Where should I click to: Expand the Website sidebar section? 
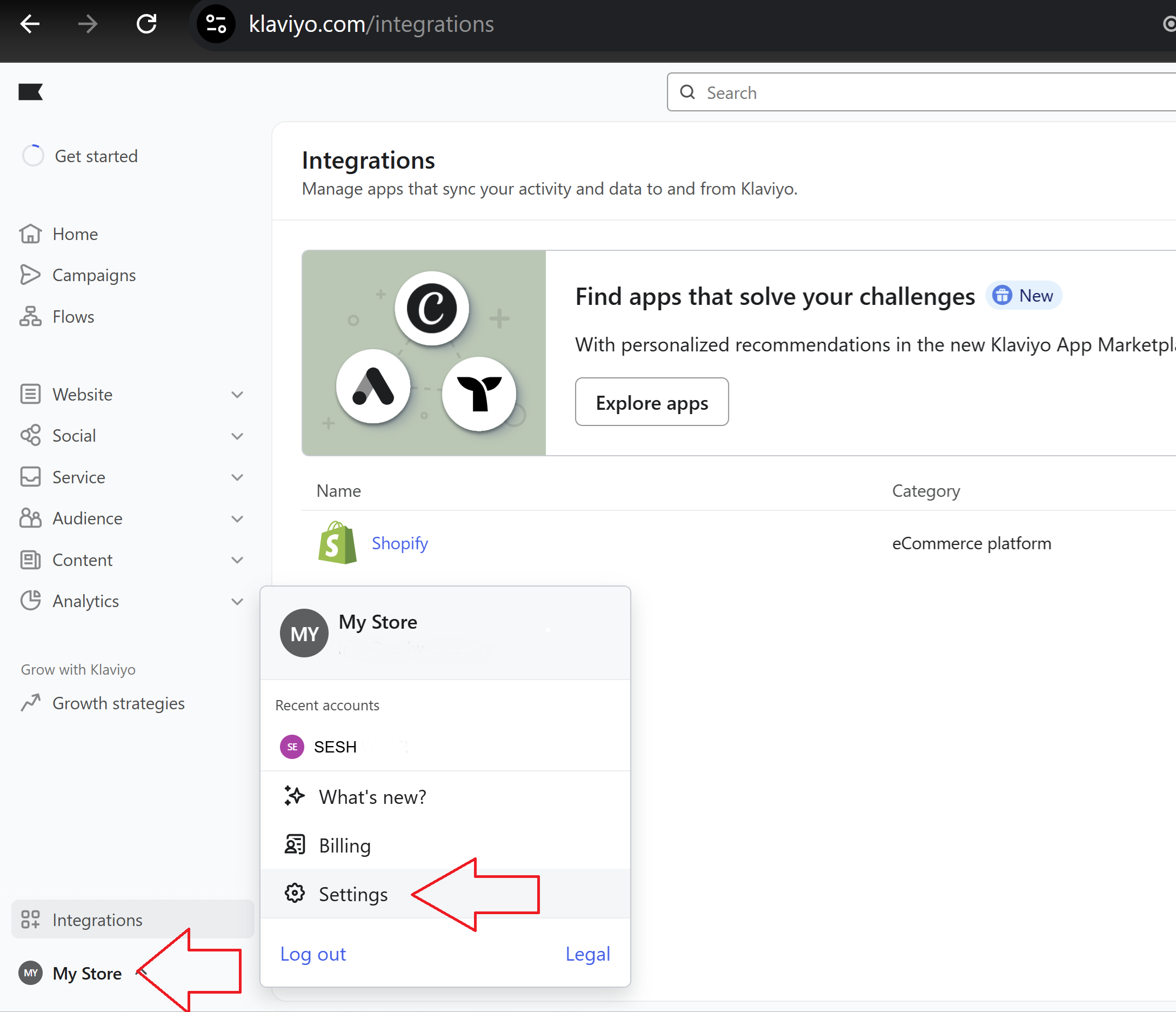pos(237,395)
